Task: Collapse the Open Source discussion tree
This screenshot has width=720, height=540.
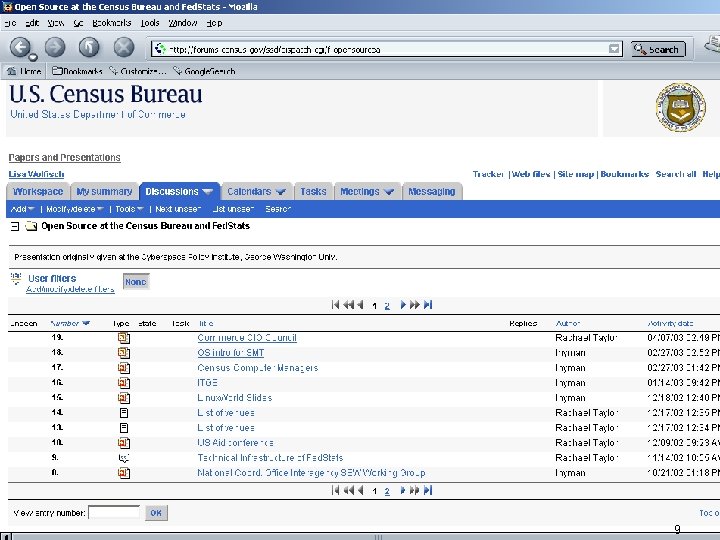Action: (x=15, y=226)
